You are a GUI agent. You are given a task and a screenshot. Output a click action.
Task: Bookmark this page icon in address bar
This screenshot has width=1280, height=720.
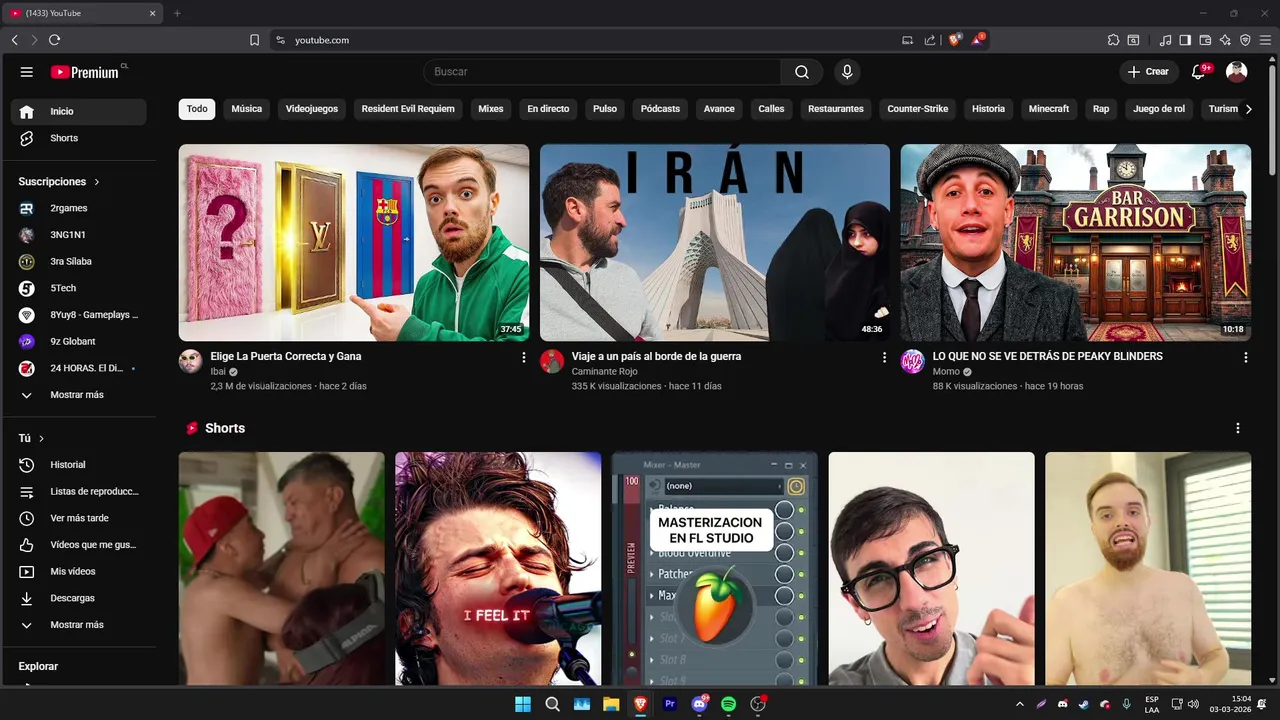254,40
